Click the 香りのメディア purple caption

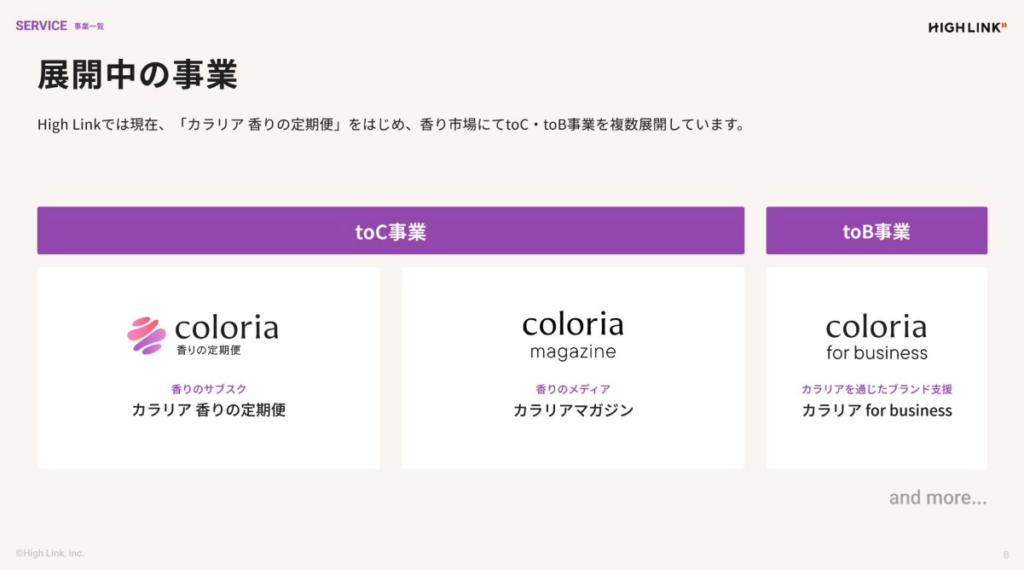click(x=573, y=389)
